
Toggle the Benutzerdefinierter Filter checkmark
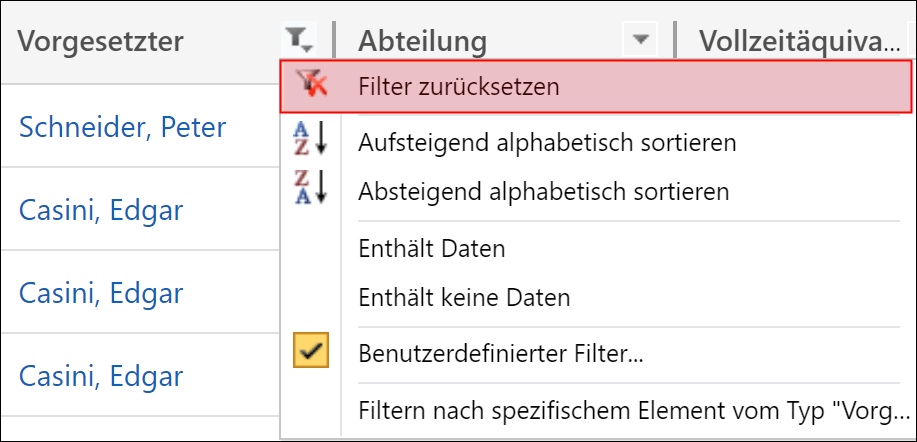tap(311, 350)
